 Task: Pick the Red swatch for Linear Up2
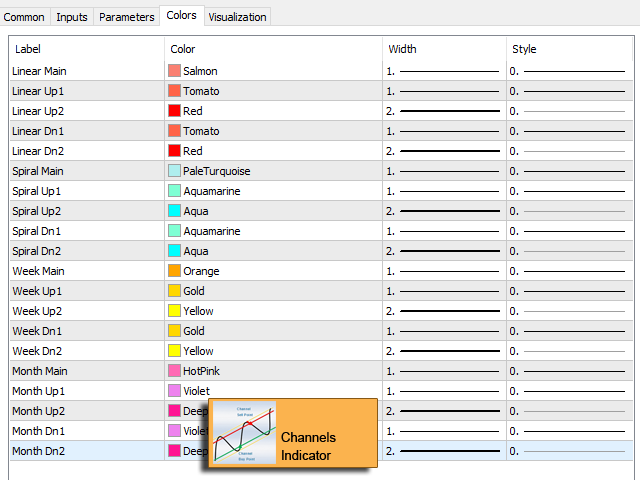(x=175, y=111)
